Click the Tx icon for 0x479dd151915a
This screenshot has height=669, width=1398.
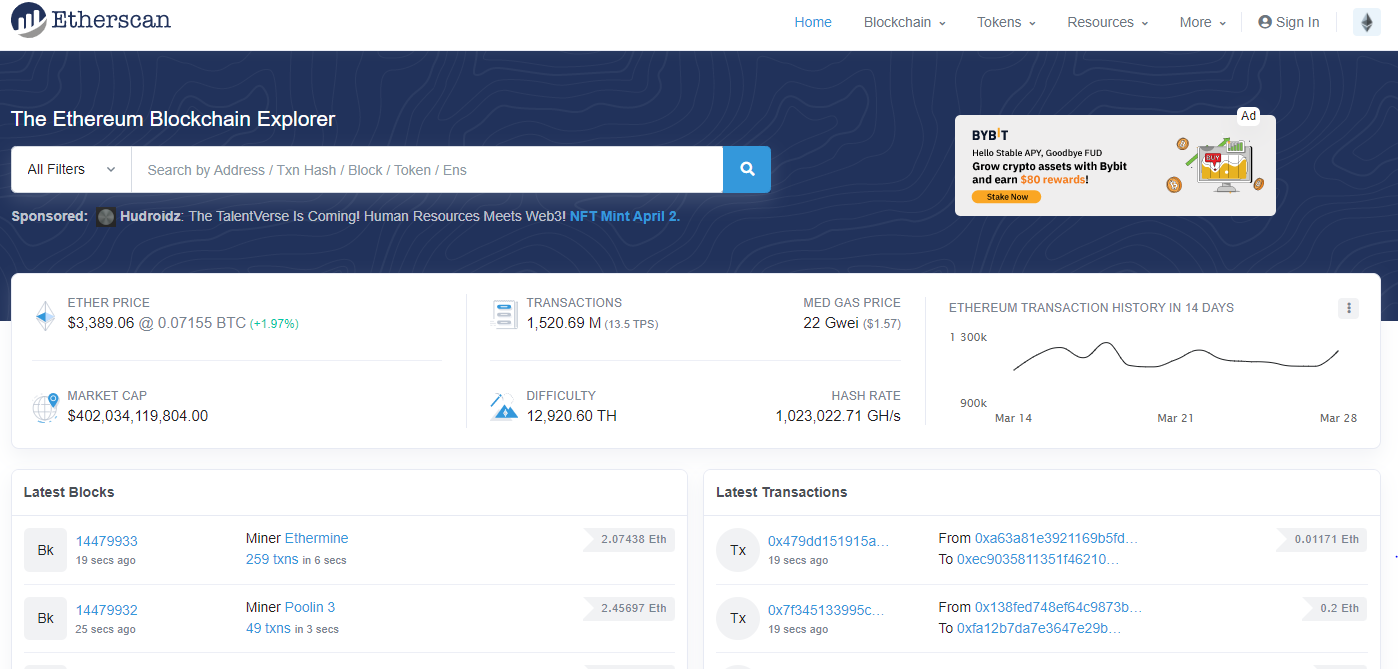(738, 550)
